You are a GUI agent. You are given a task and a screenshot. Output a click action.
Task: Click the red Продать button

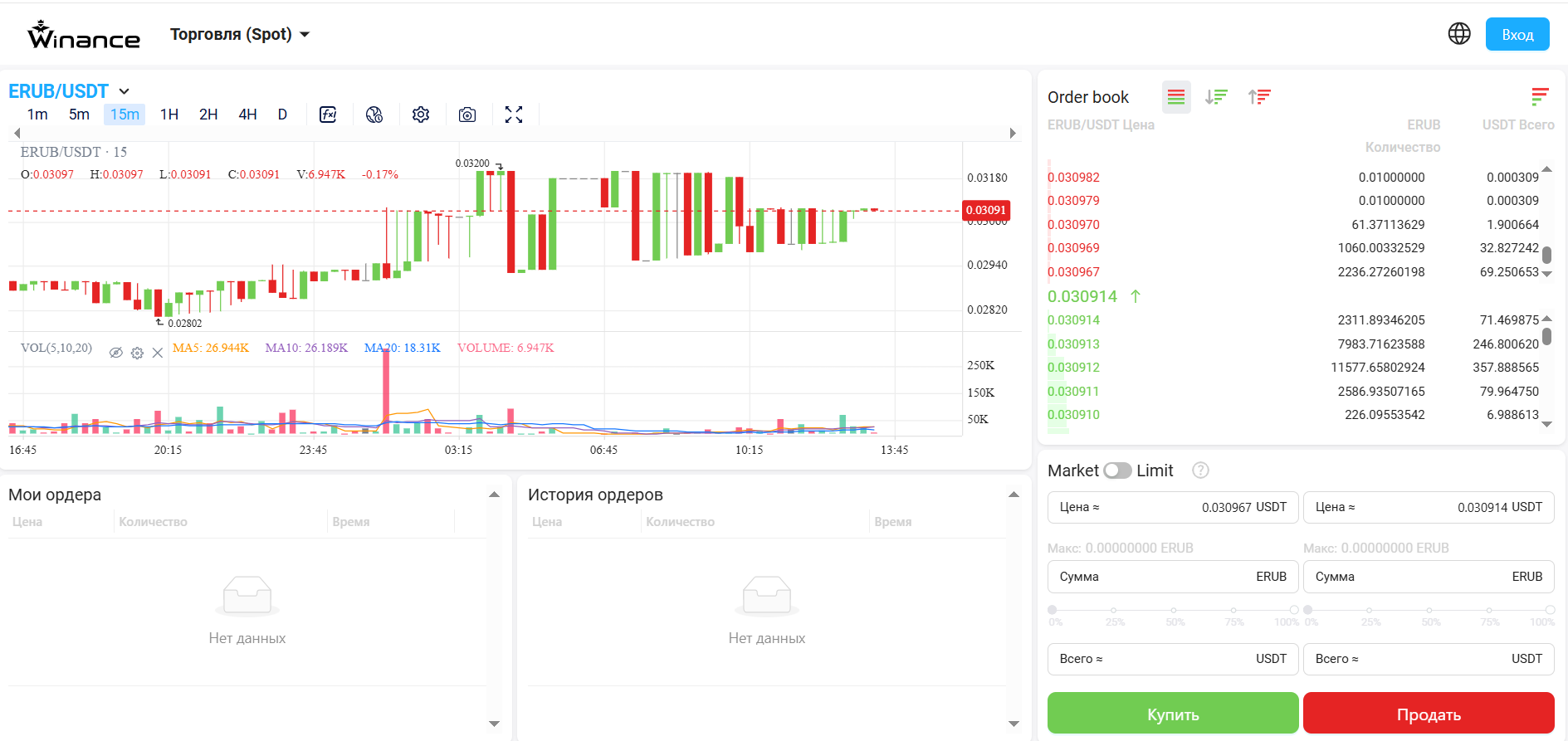(1429, 714)
